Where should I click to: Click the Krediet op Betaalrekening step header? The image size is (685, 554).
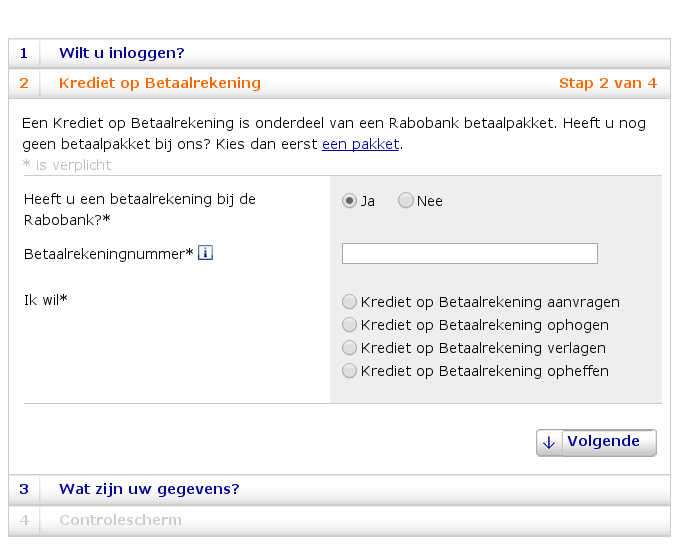point(160,83)
